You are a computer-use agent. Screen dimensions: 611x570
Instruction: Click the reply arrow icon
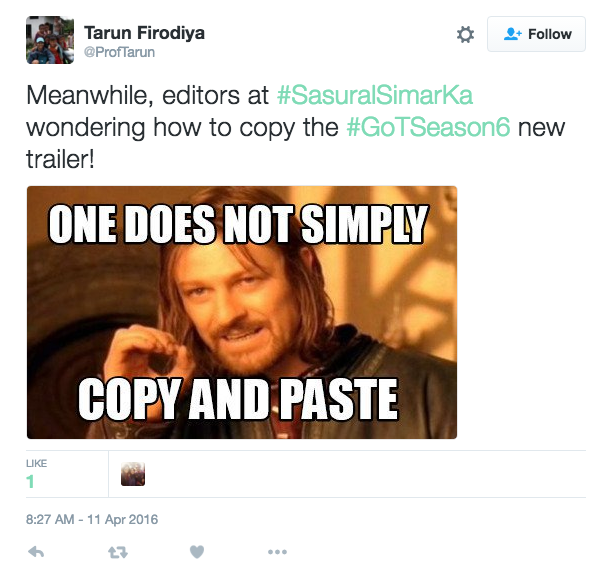coord(35,551)
